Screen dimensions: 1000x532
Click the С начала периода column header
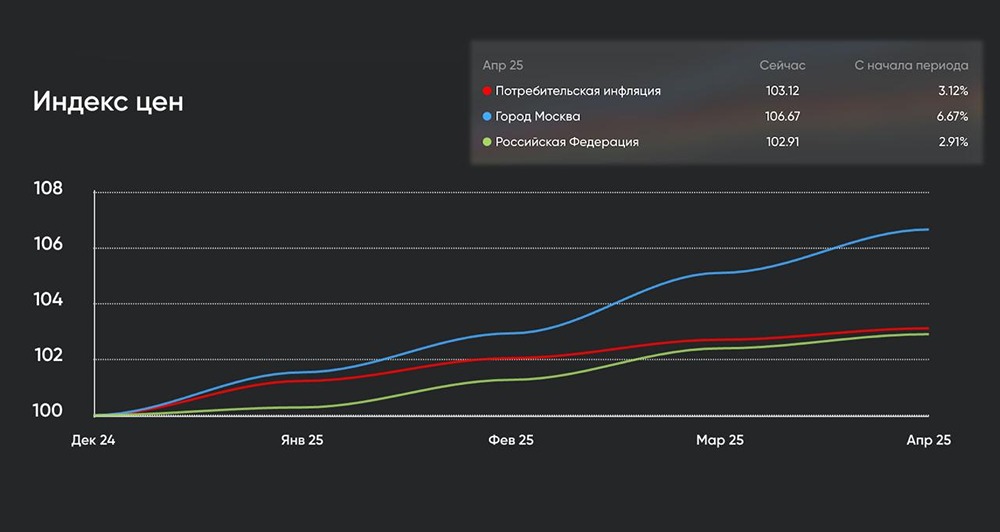coord(911,66)
